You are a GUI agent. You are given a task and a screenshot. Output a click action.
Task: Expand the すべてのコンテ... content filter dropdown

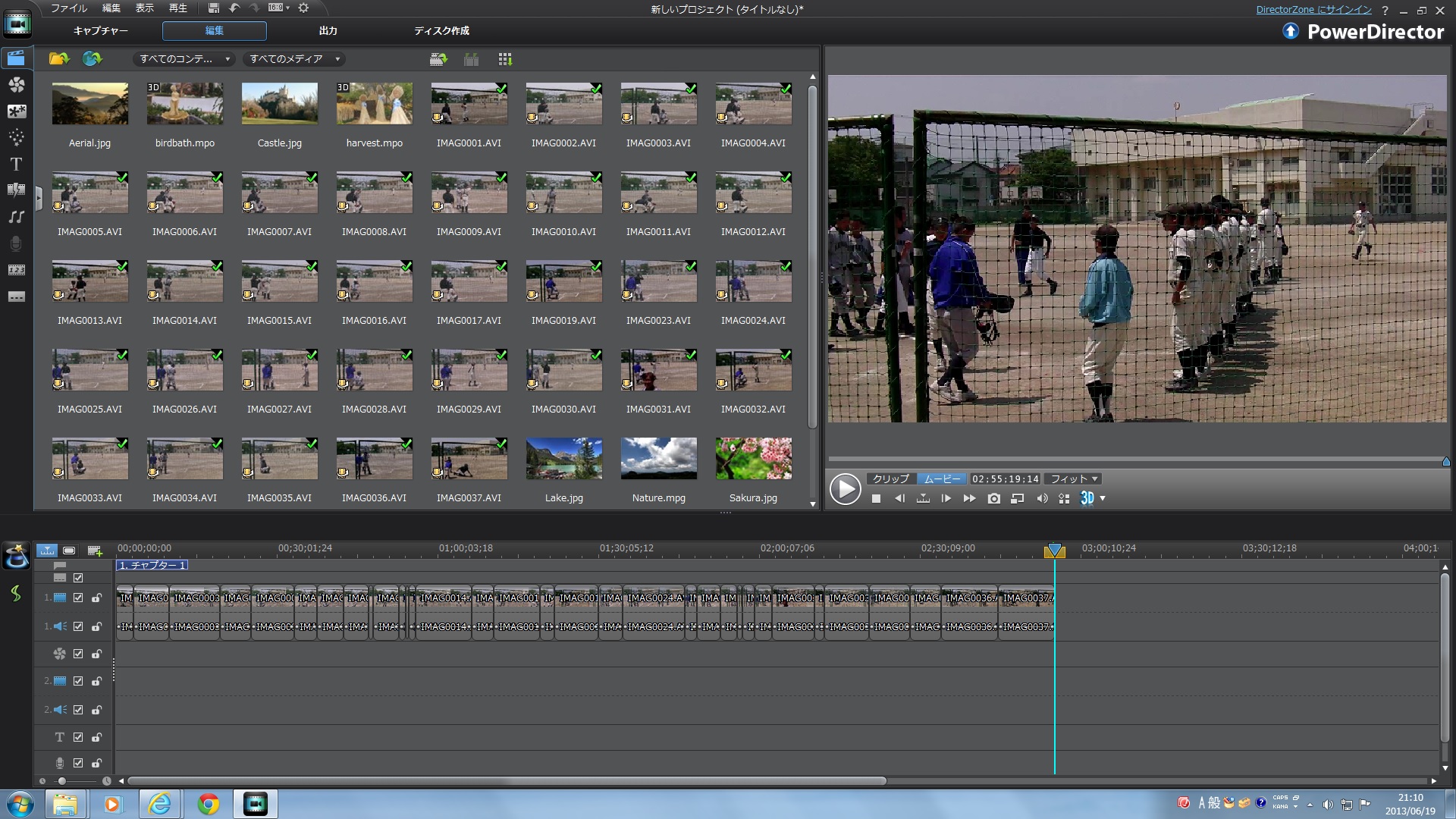point(184,59)
